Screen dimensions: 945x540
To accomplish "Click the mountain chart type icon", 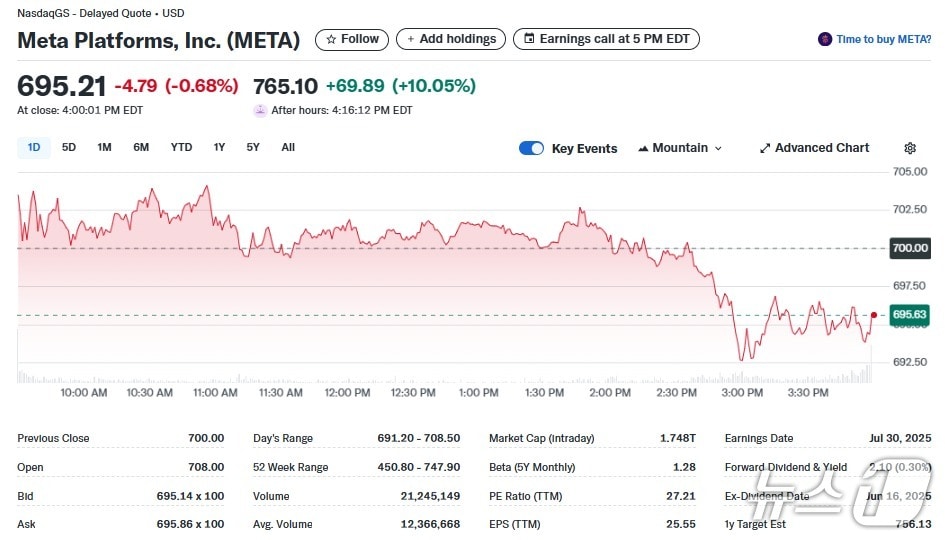I will [642, 148].
